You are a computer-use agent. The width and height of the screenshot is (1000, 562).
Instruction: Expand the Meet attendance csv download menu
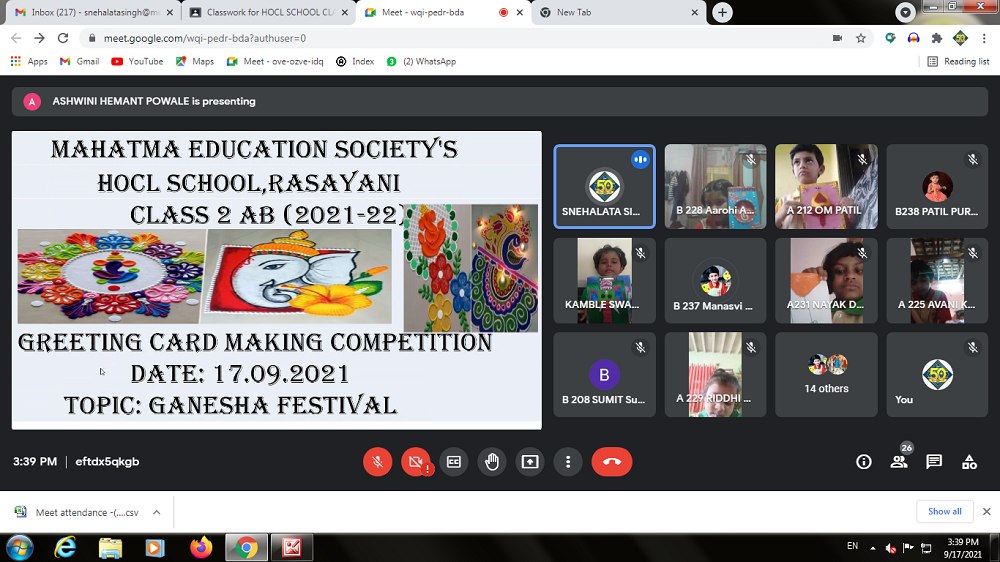[x=156, y=512]
